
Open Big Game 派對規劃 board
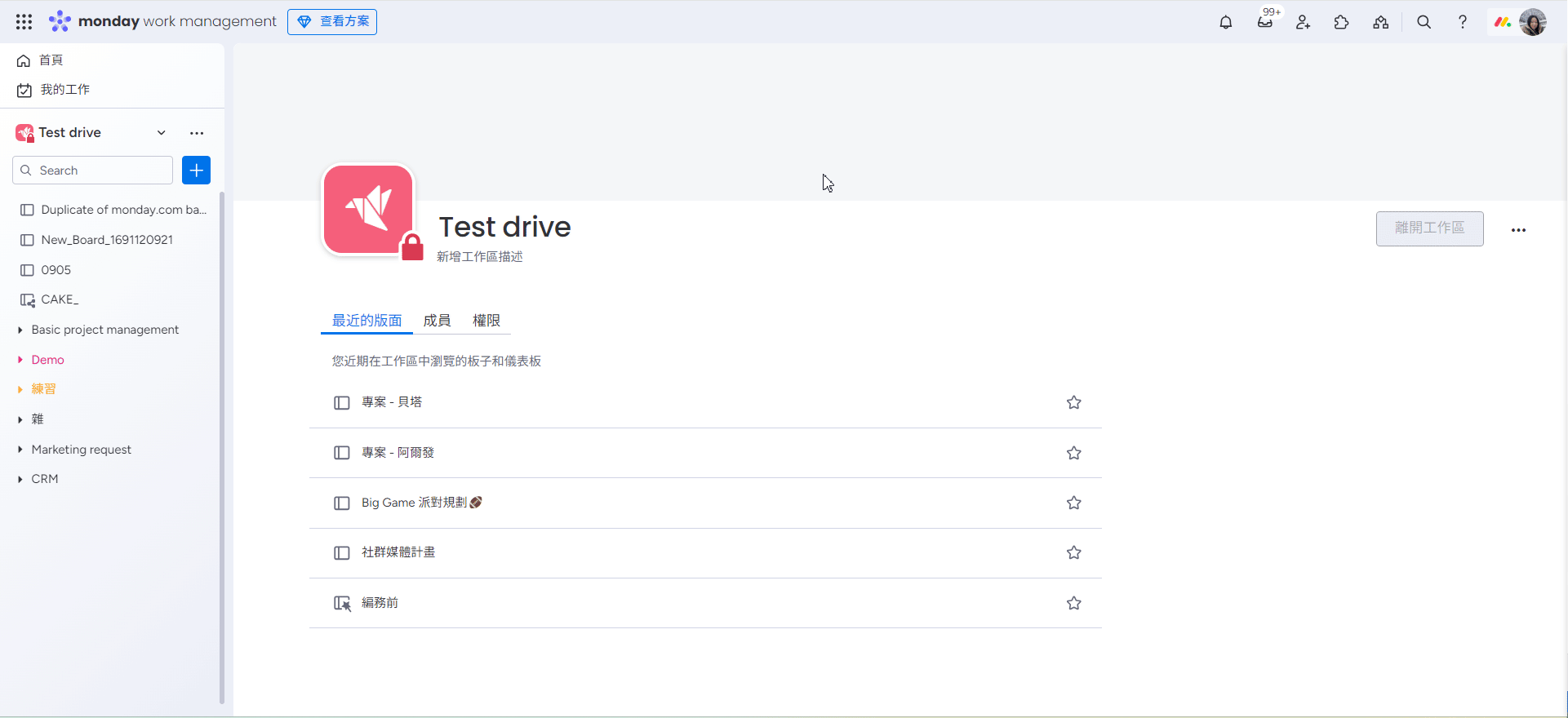421,503
